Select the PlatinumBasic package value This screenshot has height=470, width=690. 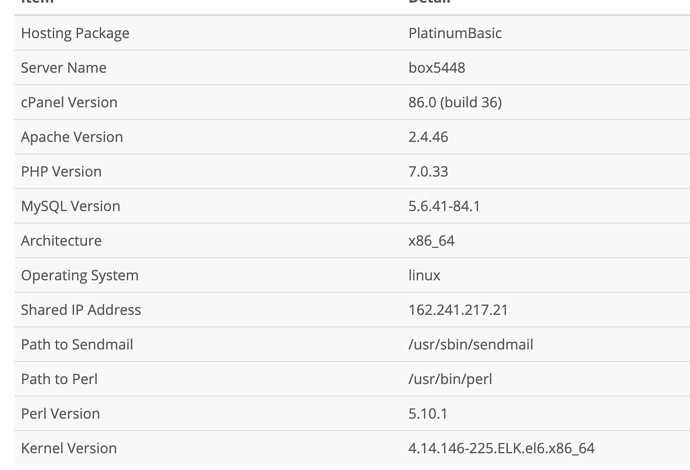(455, 33)
